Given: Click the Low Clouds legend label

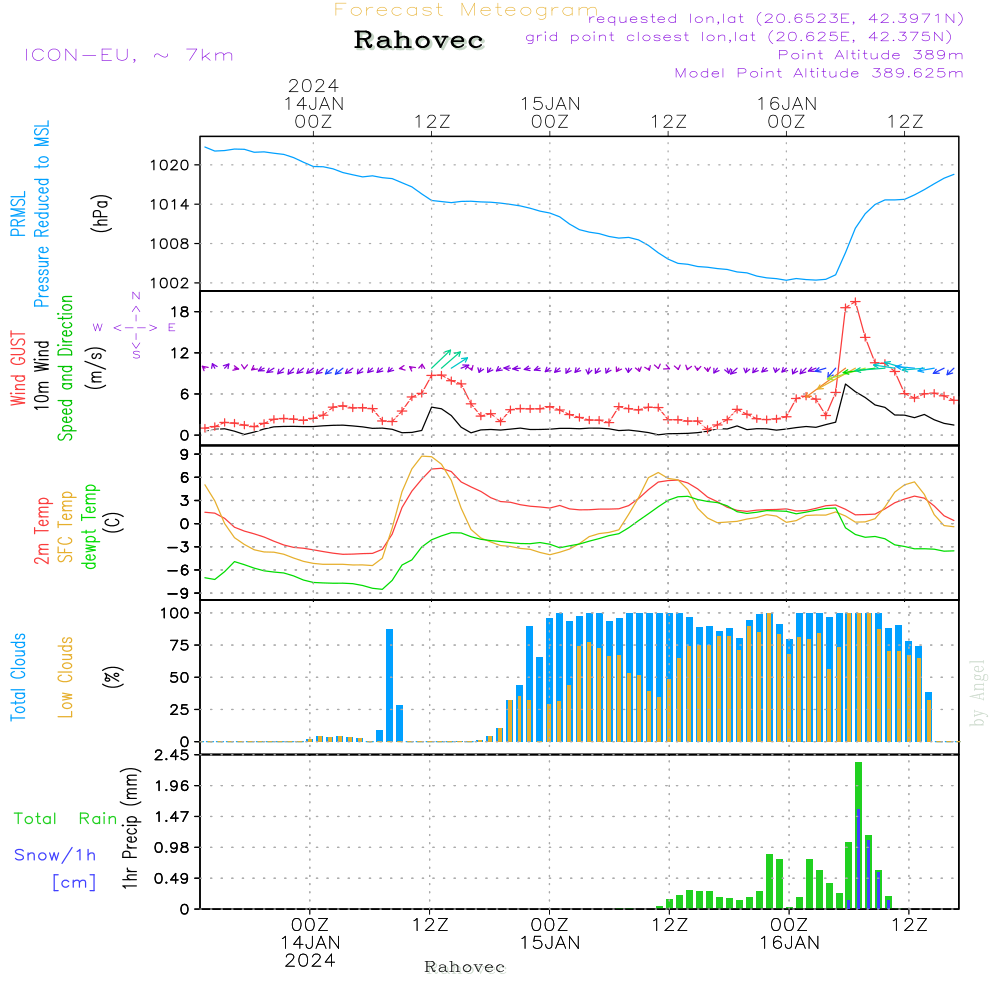Looking at the screenshot, I should 66,677.
